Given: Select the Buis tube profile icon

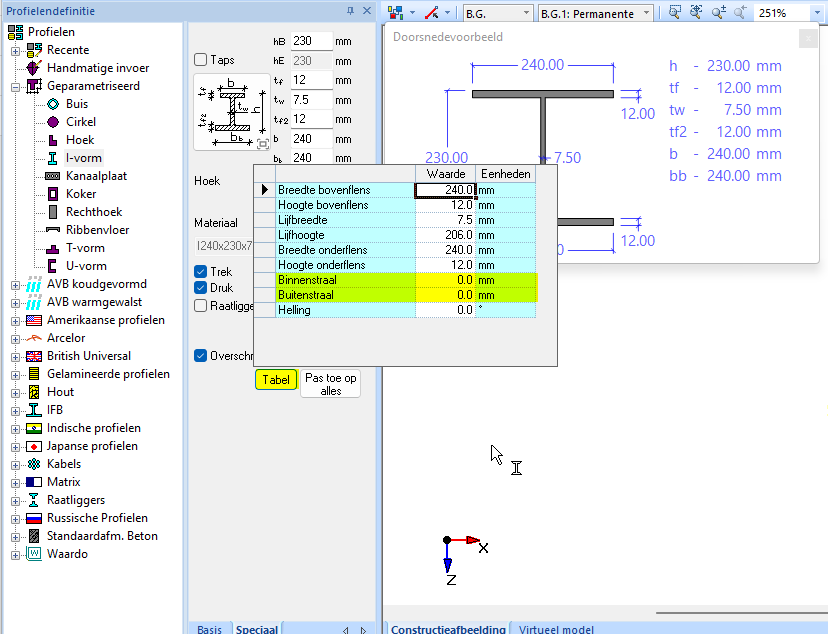Looking at the screenshot, I should tap(53, 104).
